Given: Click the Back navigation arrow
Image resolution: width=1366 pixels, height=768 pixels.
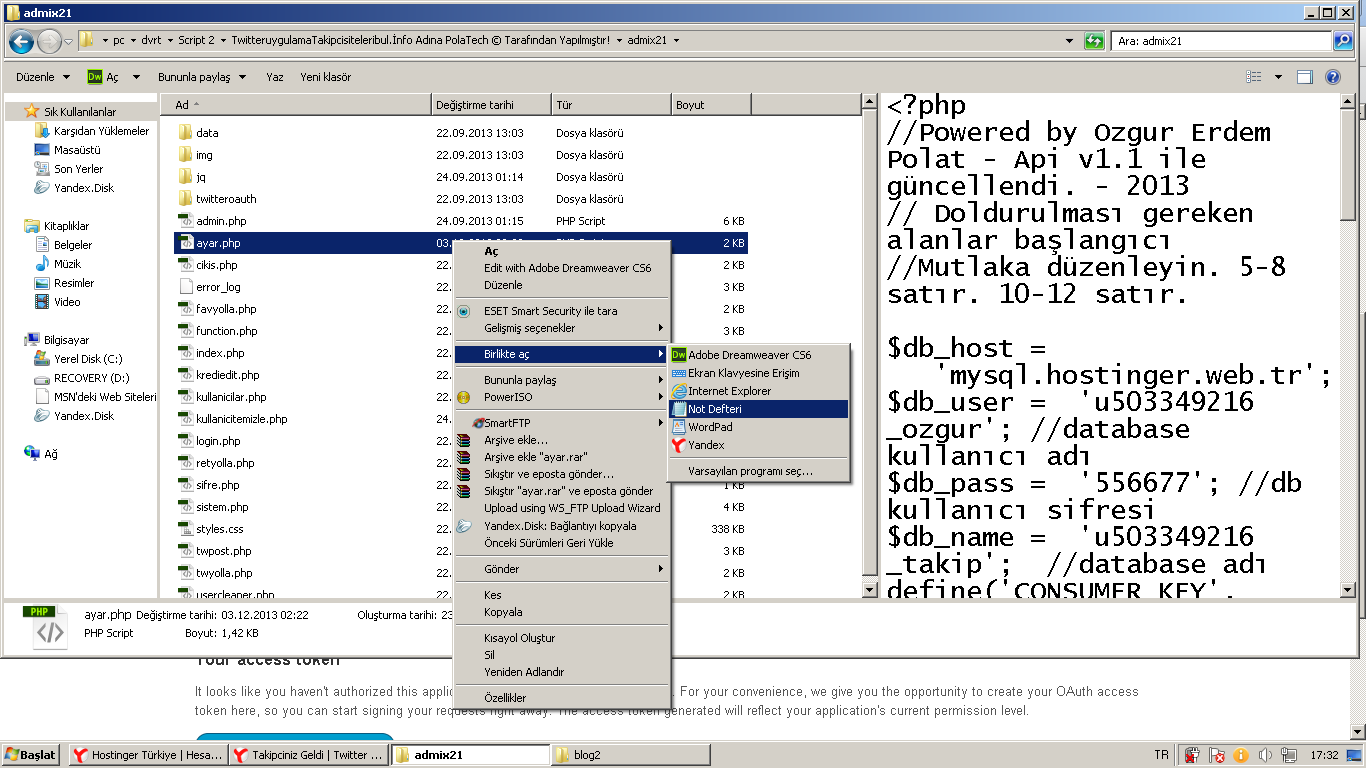Looking at the screenshot, I should coord(21,41).
